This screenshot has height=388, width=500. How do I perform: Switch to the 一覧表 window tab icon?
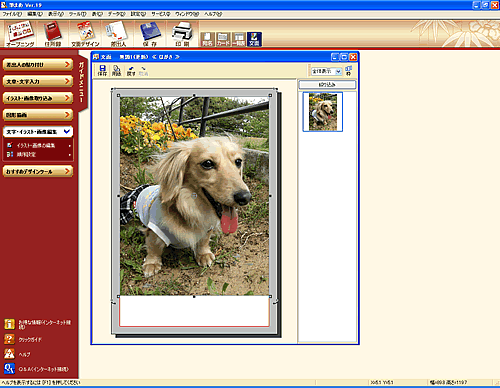(239, 39)
